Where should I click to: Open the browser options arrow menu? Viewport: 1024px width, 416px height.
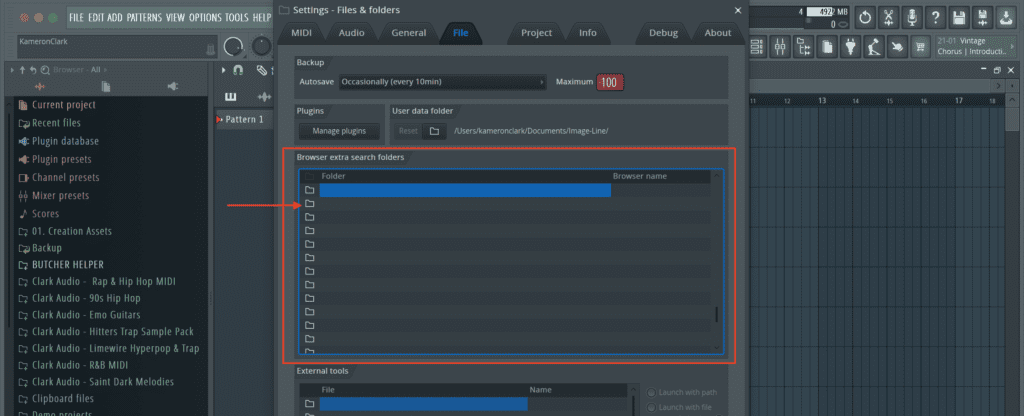pos(12,70)
